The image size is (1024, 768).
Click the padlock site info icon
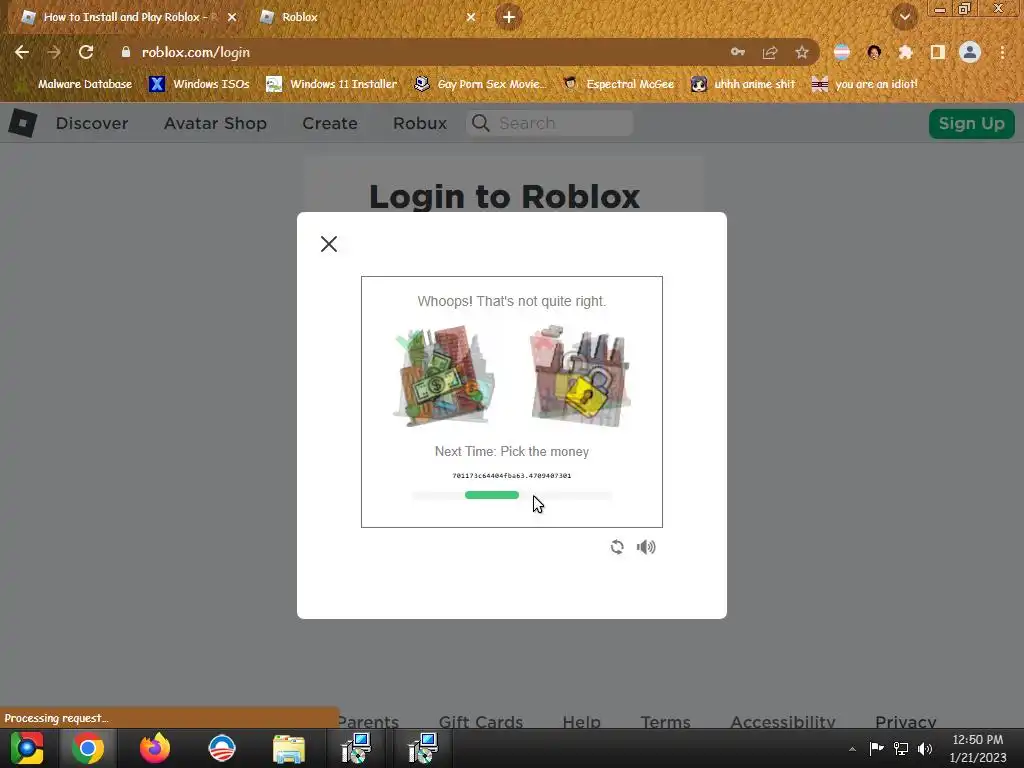126,52
